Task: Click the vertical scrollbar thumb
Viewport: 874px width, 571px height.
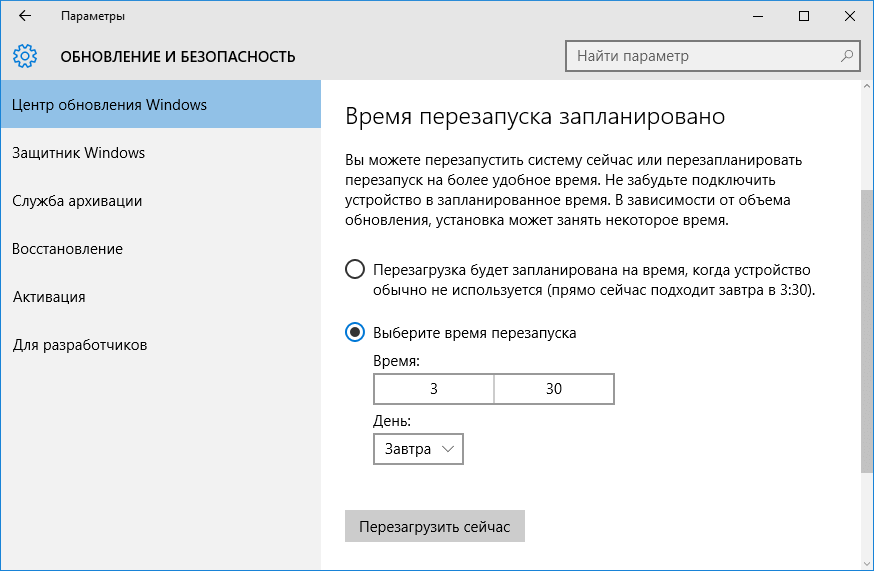Action: tap(866, 330)
